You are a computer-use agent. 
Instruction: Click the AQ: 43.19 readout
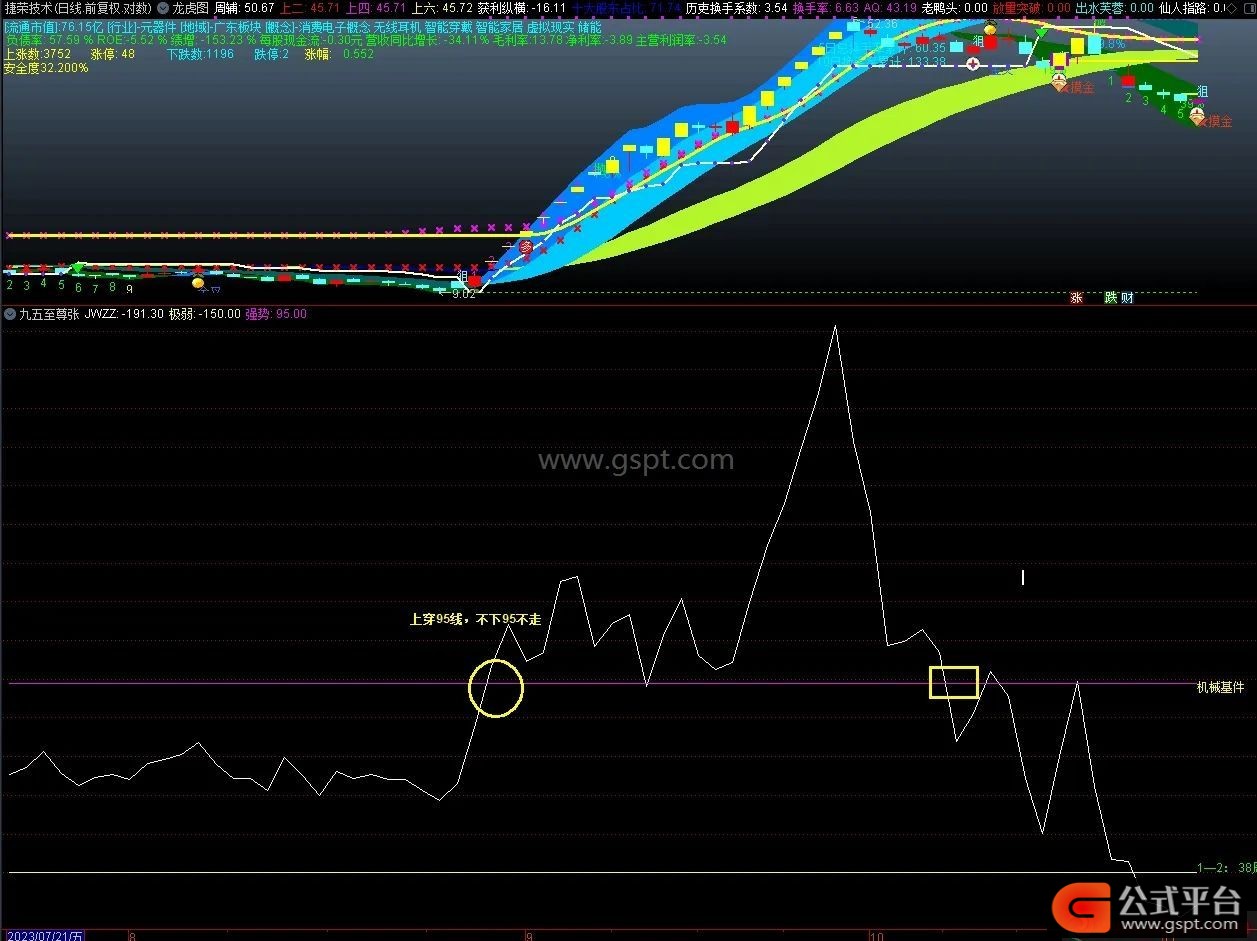(x=890, y=7)
